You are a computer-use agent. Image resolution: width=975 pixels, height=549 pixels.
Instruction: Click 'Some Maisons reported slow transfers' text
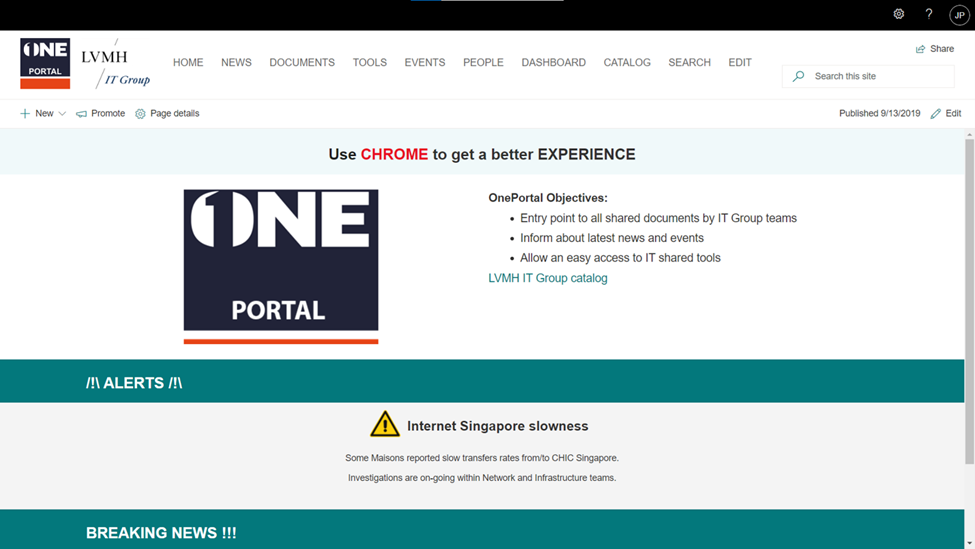pos(482,458)
